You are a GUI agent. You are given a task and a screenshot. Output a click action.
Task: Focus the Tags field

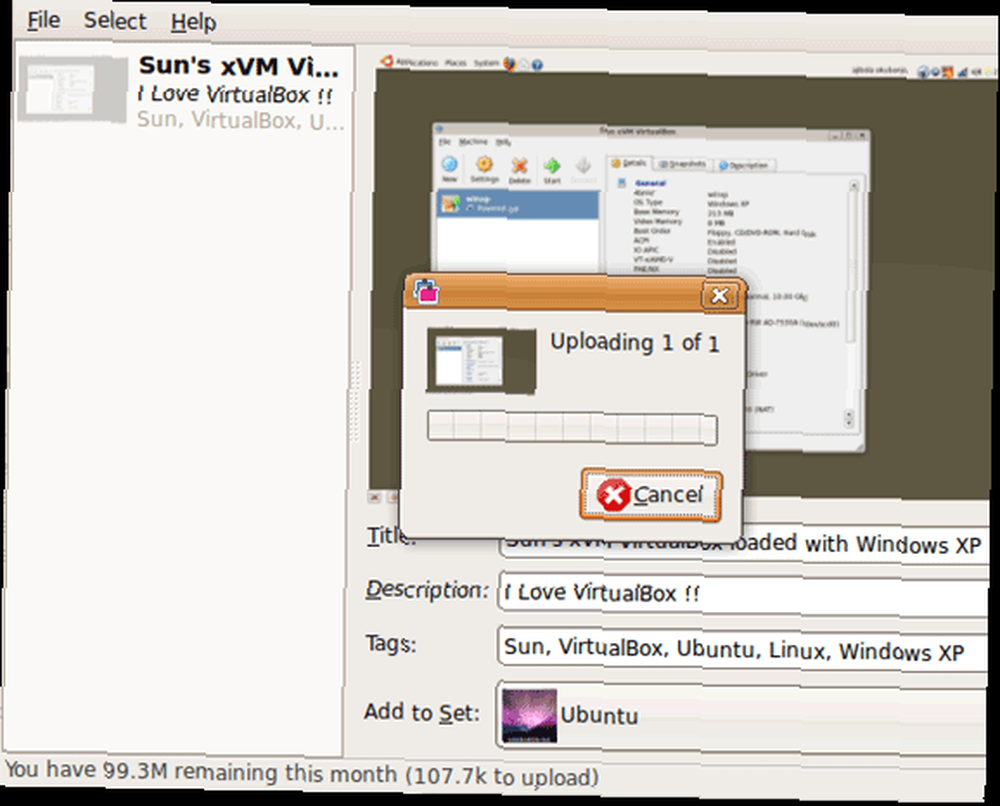coord(743,650)
